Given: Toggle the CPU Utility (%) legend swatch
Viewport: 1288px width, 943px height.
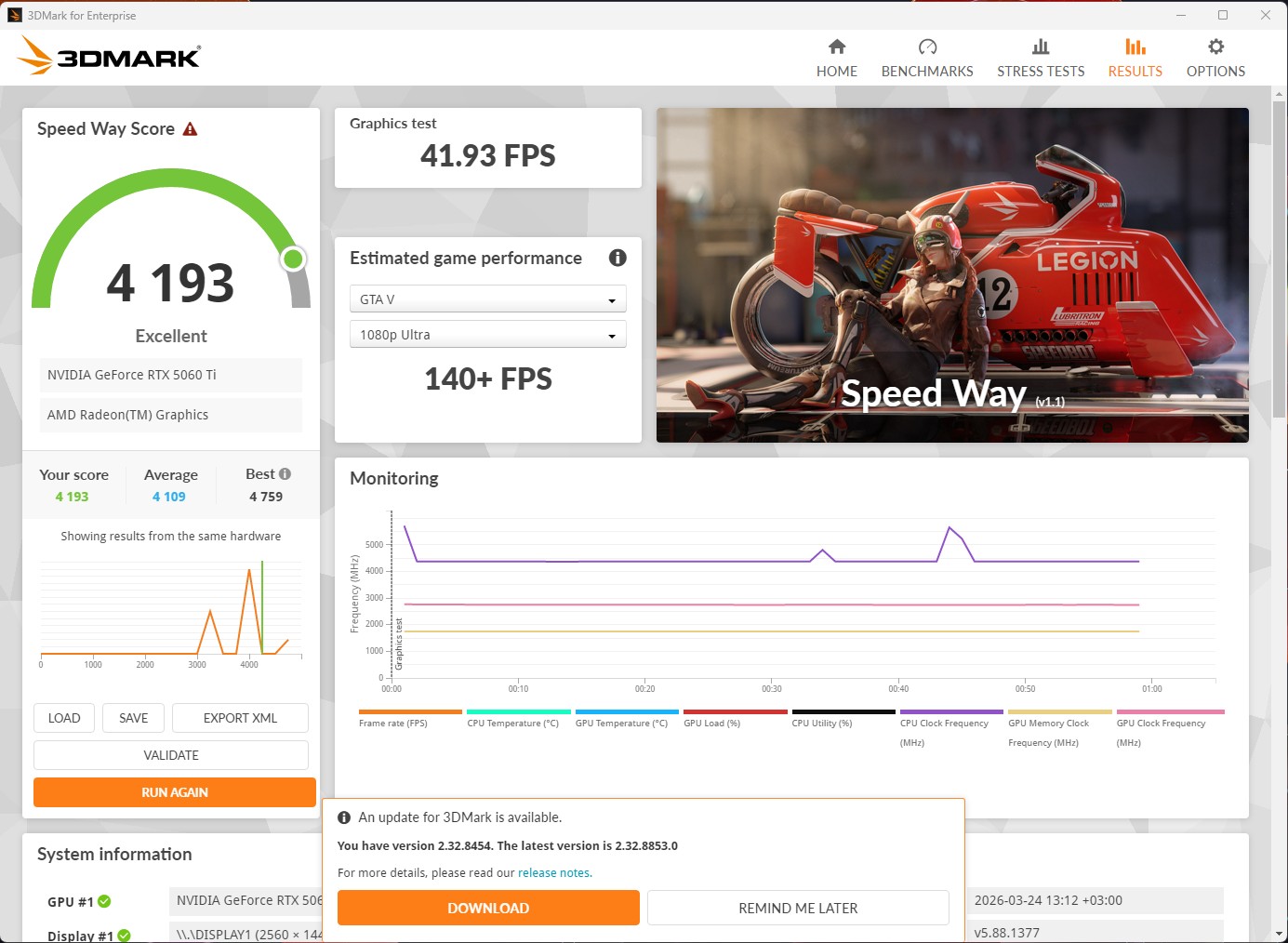Looking at the screenshot, I should coord(843,712).
